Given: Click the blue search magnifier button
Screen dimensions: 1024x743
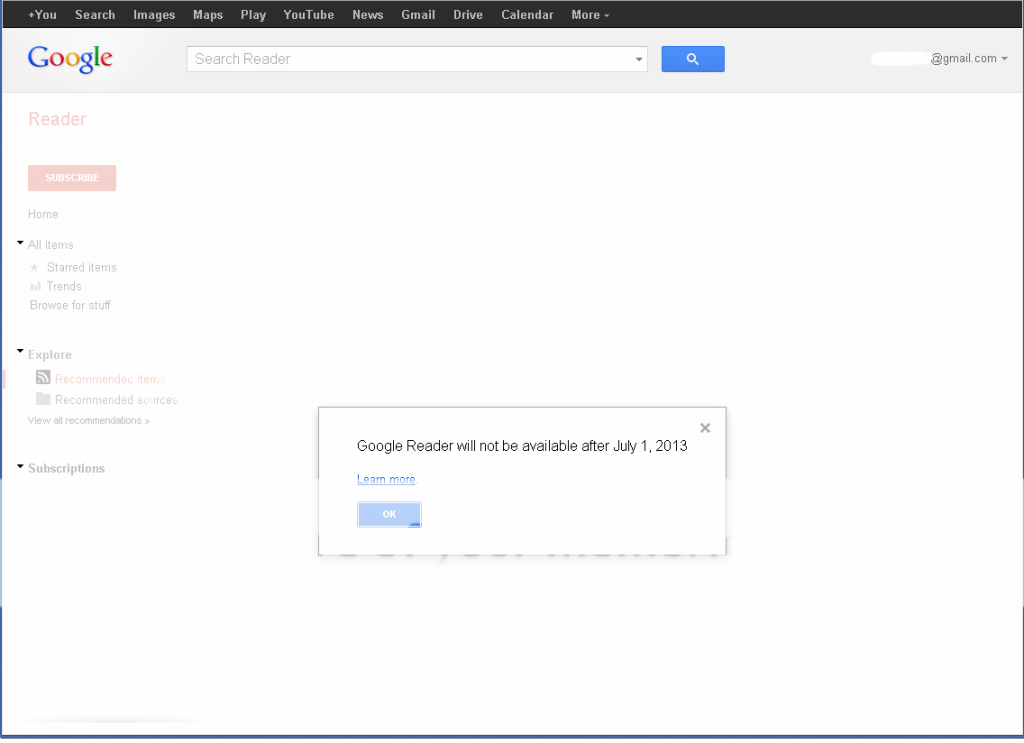Looking at the screenshot, I should click(x=692, y=59).
